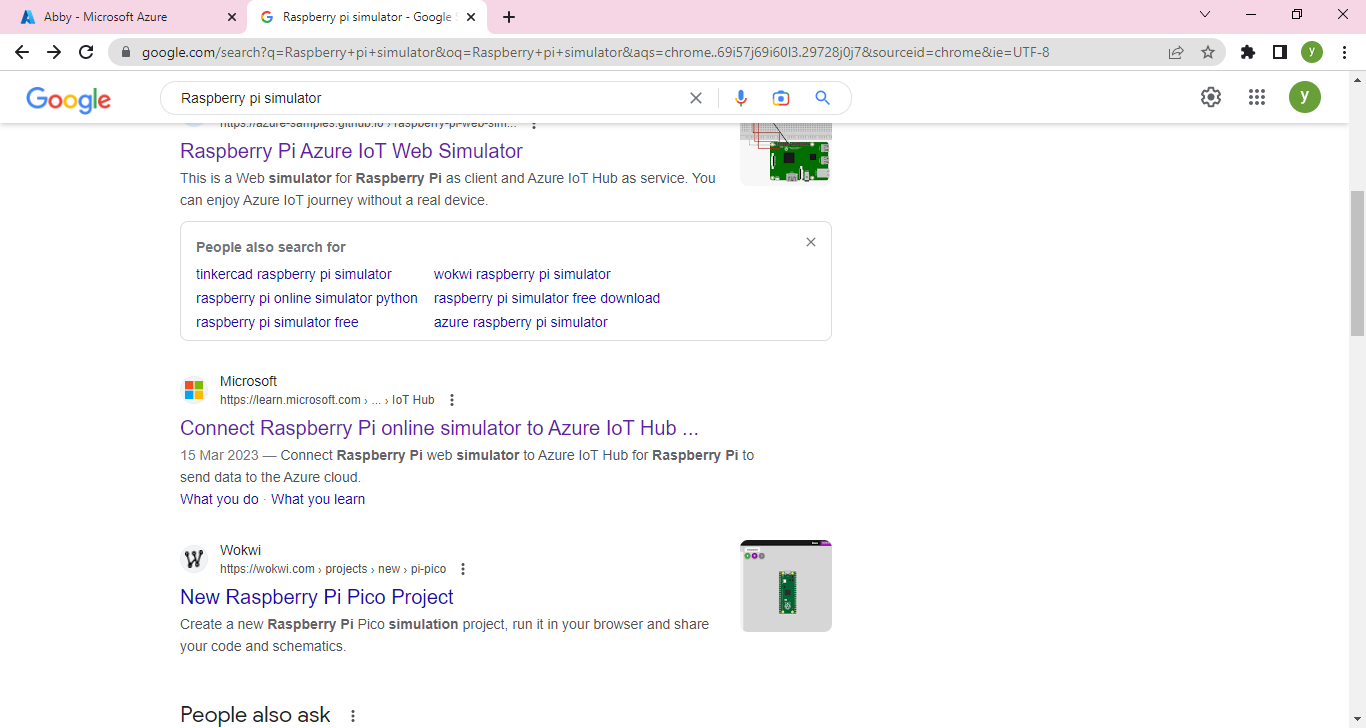Open Raspberry Pi Azure IoT Web Simulator result
The height and width of the screenshot is (728, 1366).
[x=351, y=151]
